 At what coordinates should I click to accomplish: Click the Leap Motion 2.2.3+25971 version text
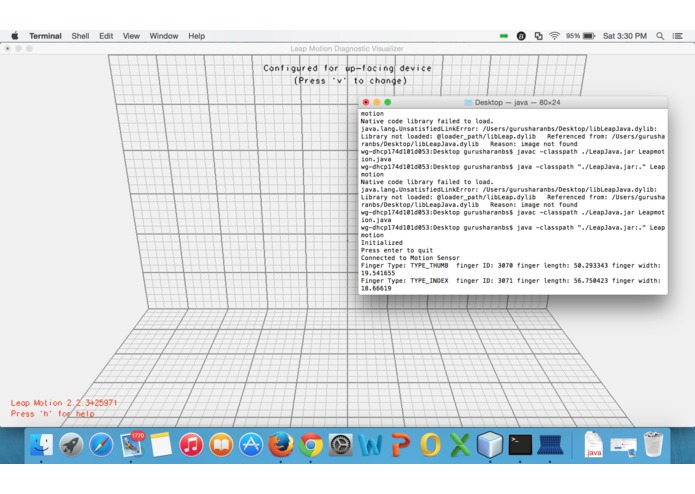(x=64, y=403)
